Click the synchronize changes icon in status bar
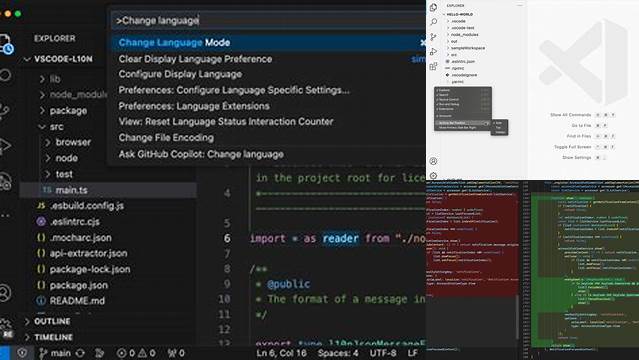This screenshot has width=639, height=360. (x=80, y=353)
